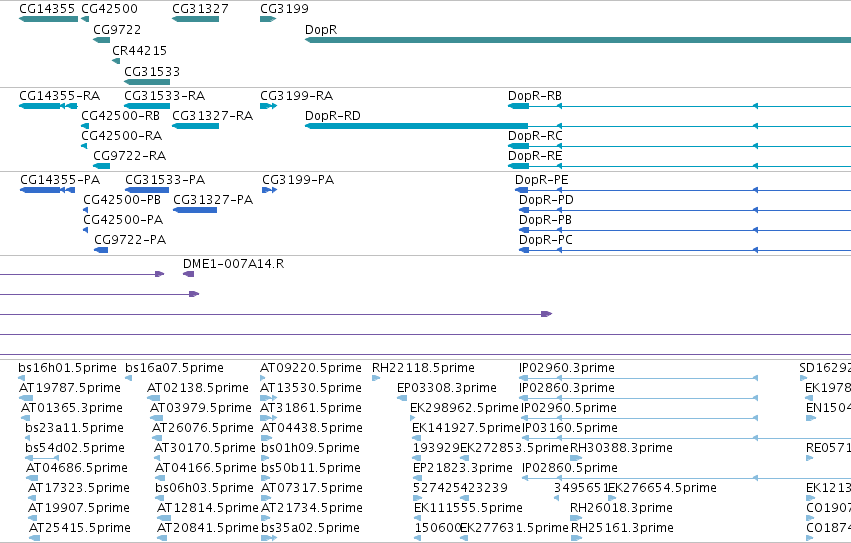Click the DopR-RB transcript label
The image size is (851, 543).
point(535,96)
